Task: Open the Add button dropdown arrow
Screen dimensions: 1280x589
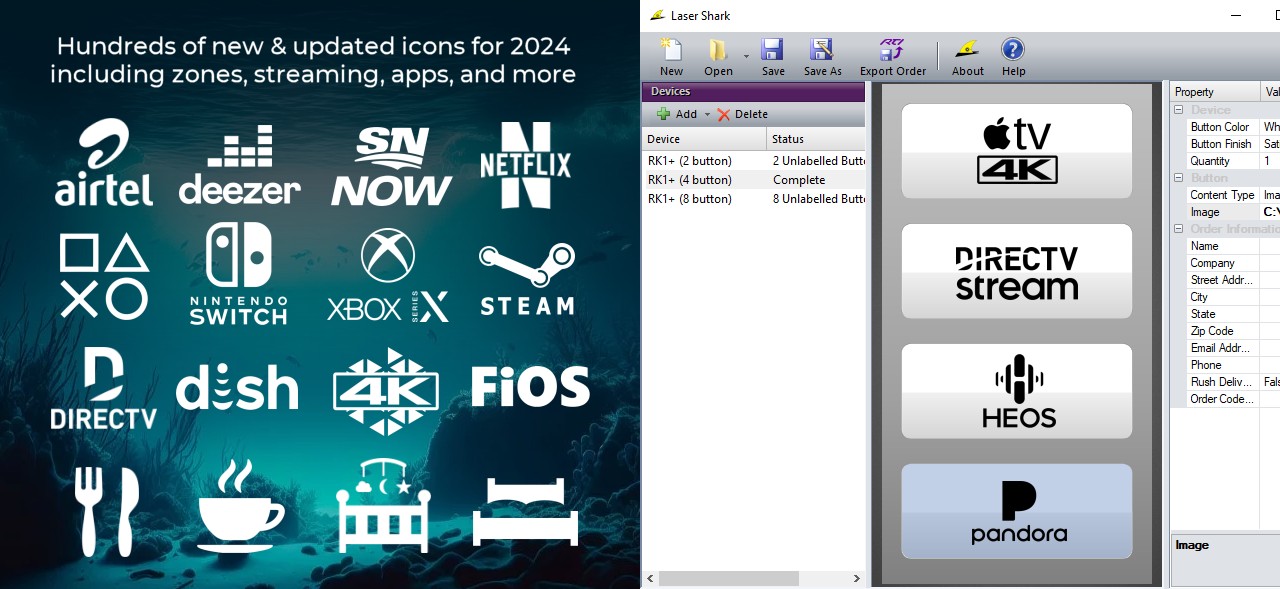Action: [707, 115]
